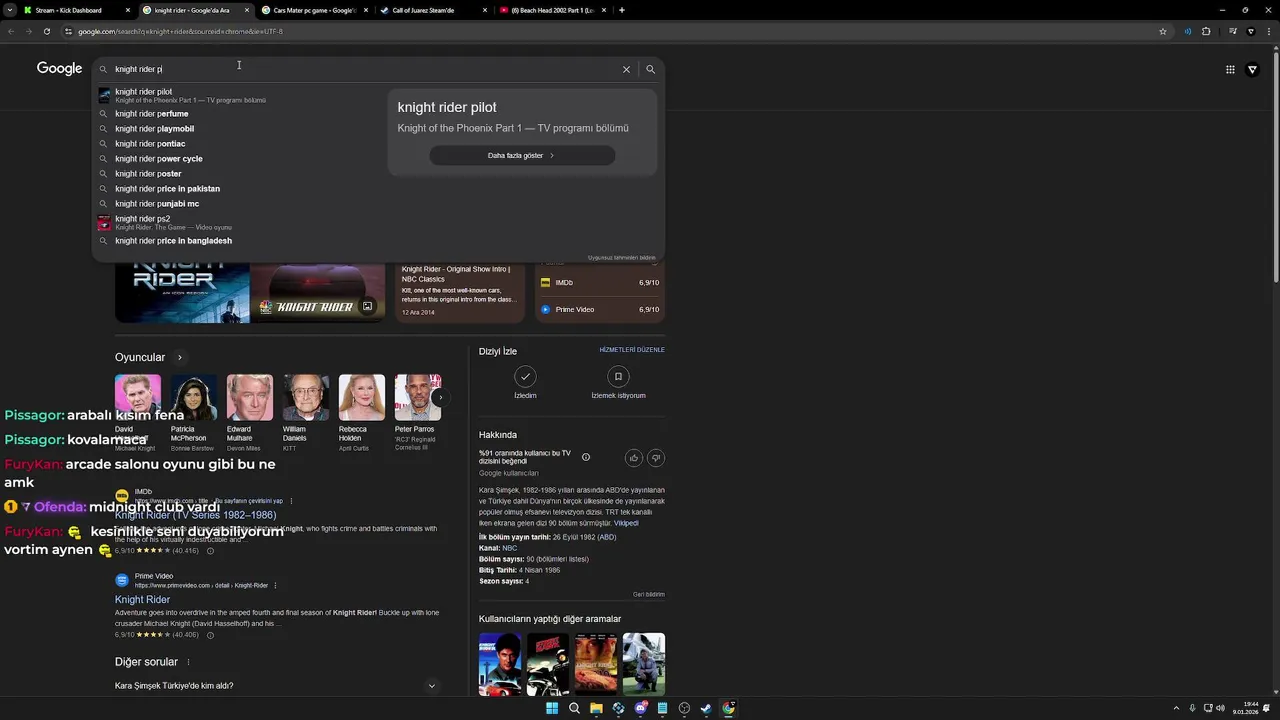
Task: Open the IMDb 6,9/10 rating row
Action: pyautogui.click(x=600, y=283)
